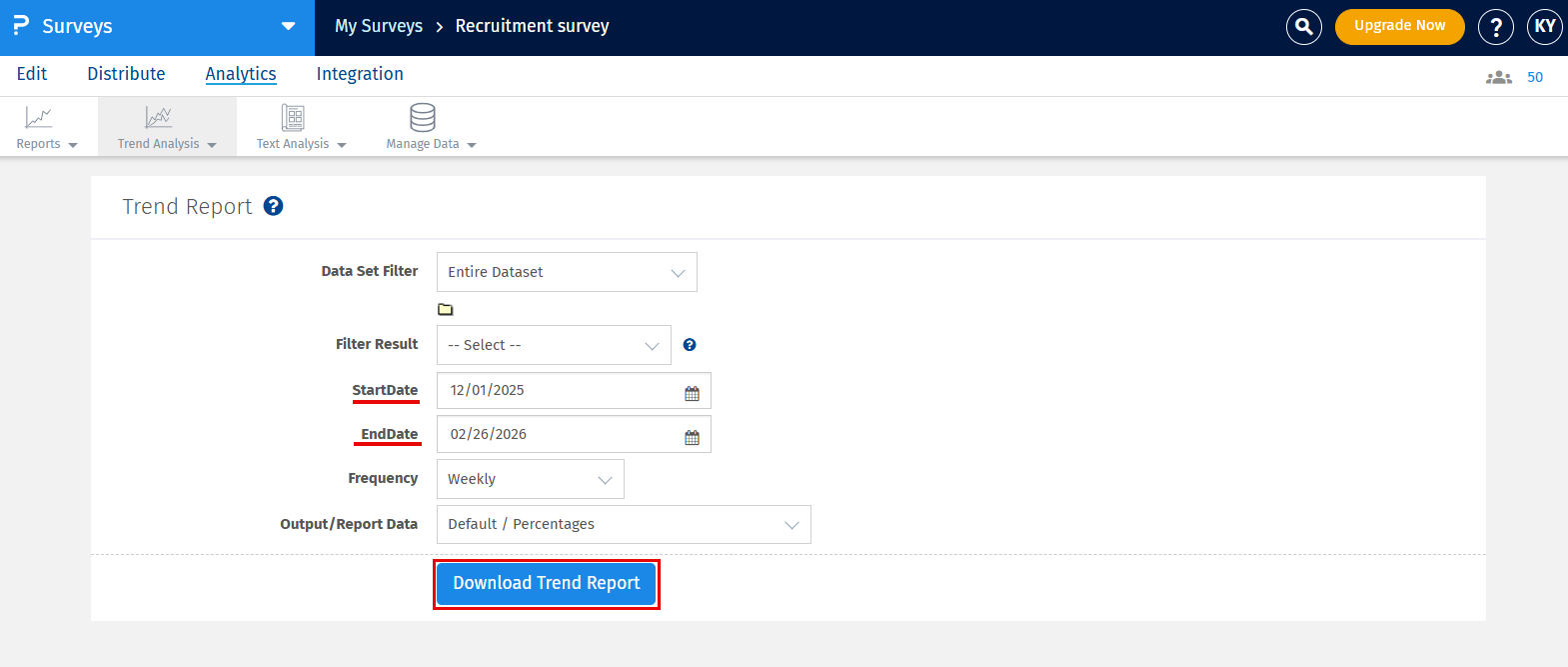Go to My Surveys breadcrumb link
1568x667 pixels.
tap(379, 26)
